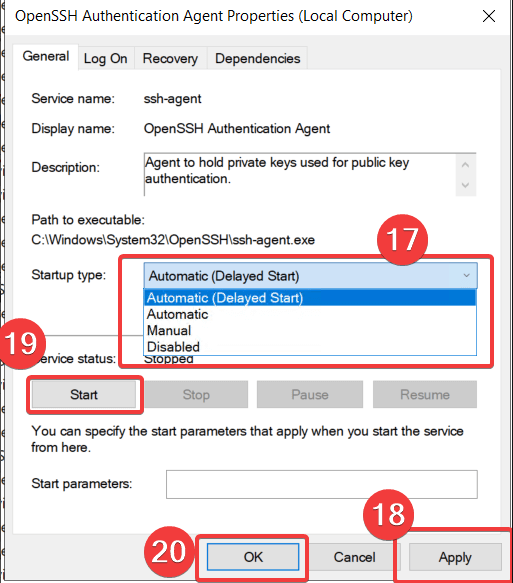
Task: Click the Startup type combo box field
Action: [x=310, y=276]
